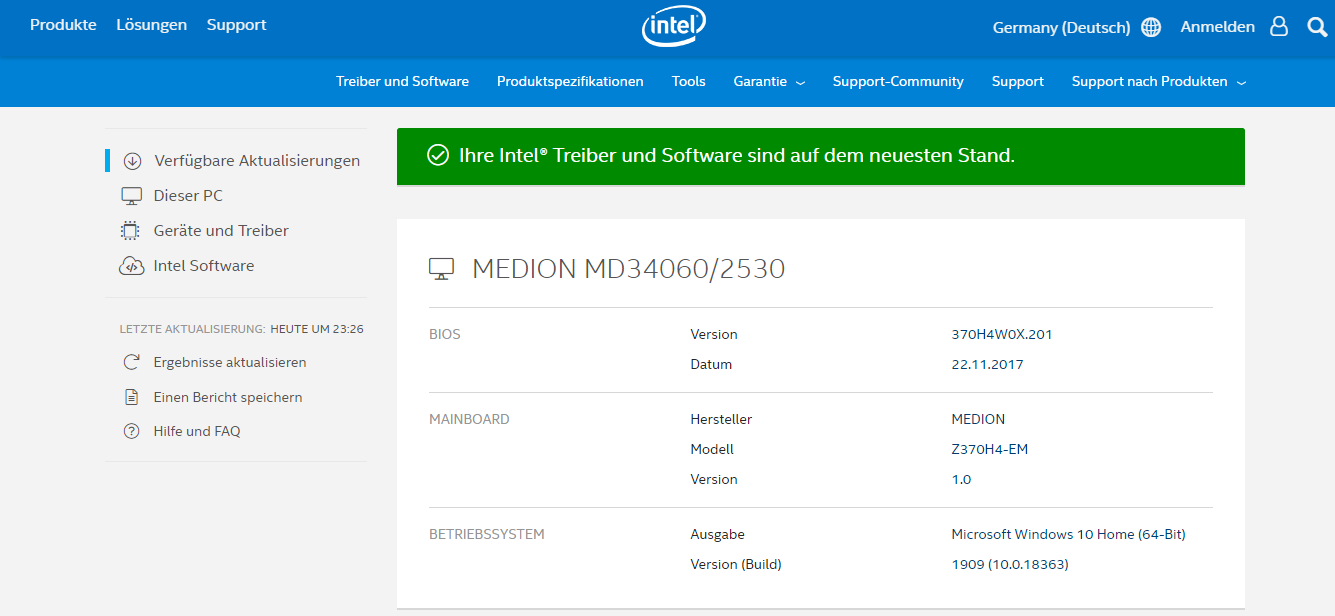Select Verfügbare Aktualisierungen in sidebar
The width and height of the screenshot is (1335, 616).
coord(257,161)
